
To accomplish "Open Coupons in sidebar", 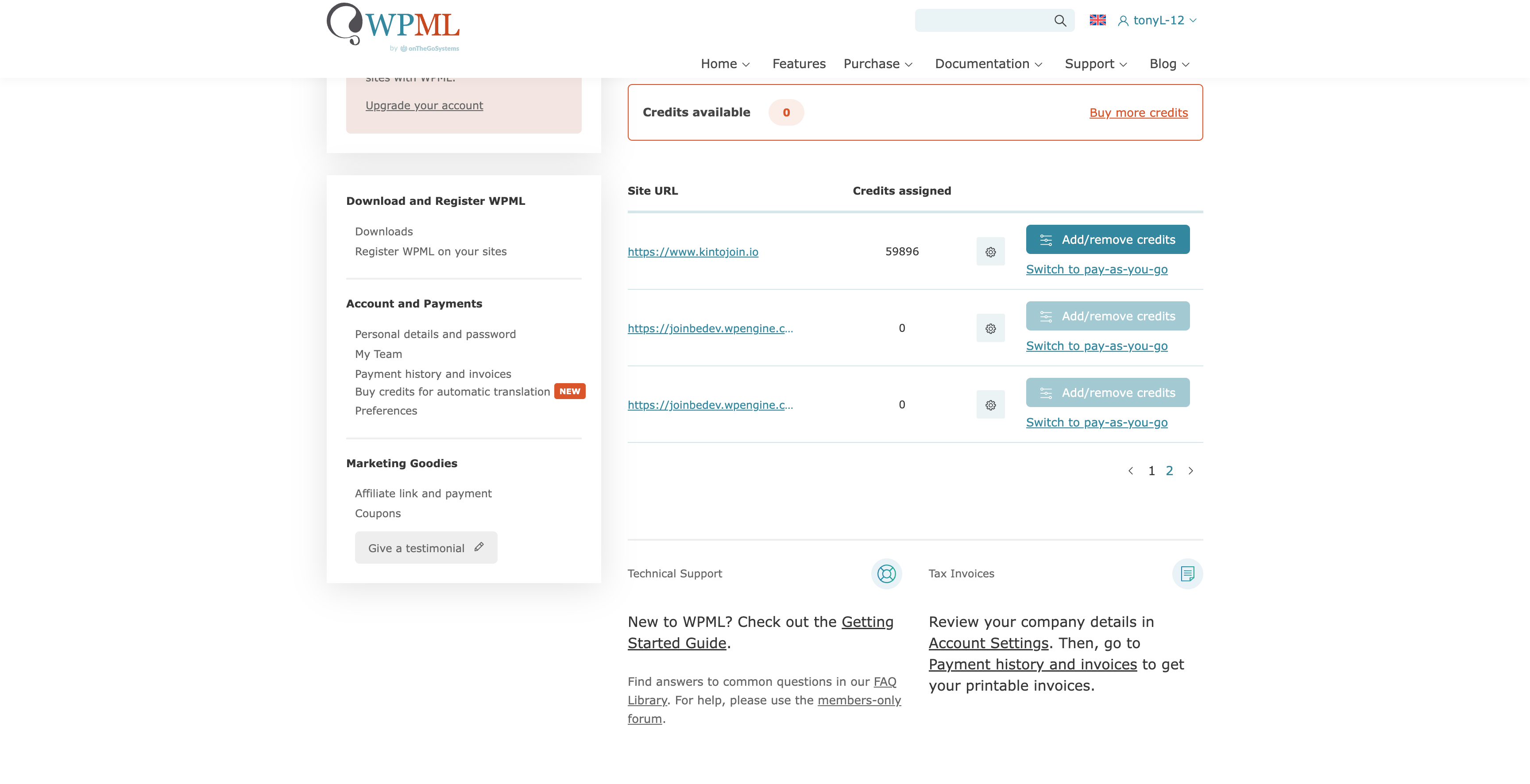I will [x=378, y=514].
